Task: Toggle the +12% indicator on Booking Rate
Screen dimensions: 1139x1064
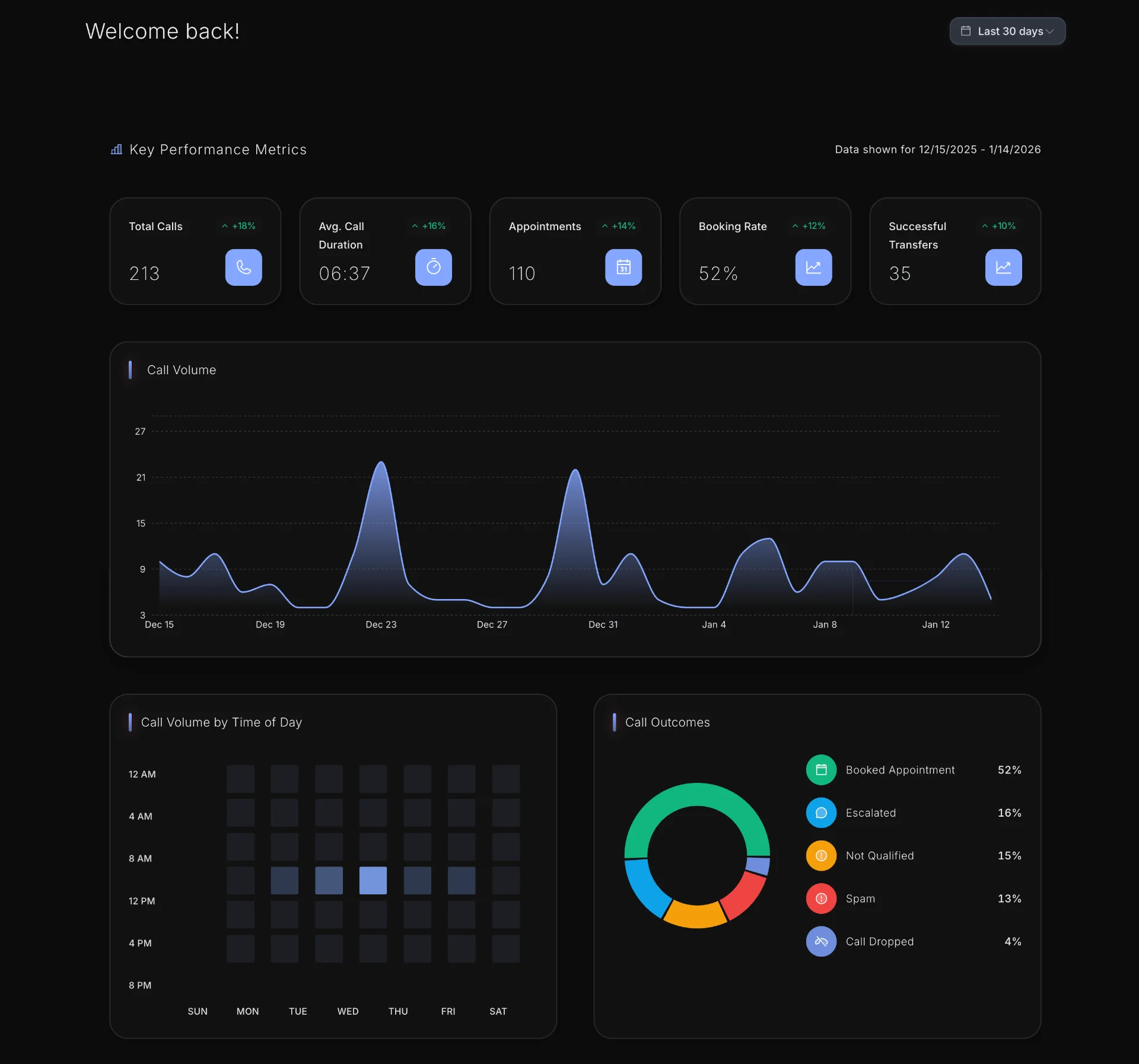Action: point(809,226)
